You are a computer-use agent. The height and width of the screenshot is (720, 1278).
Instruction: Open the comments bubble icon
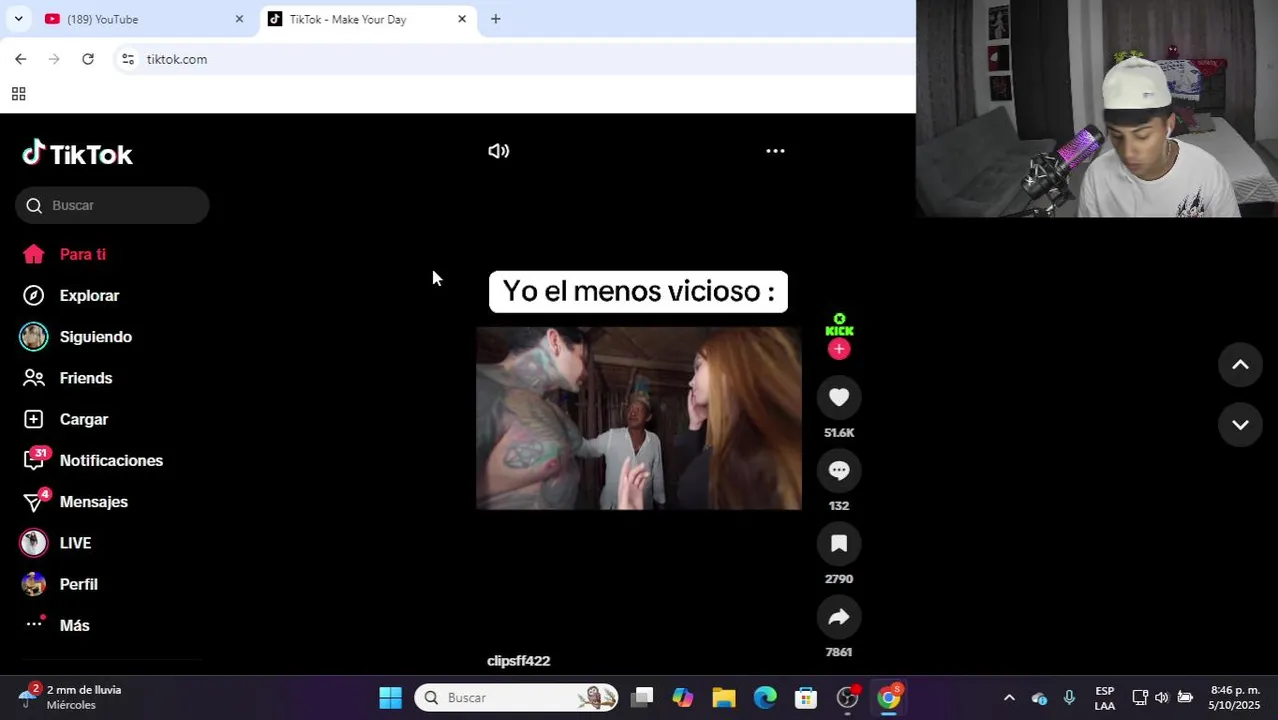click(x=839, y=471)
